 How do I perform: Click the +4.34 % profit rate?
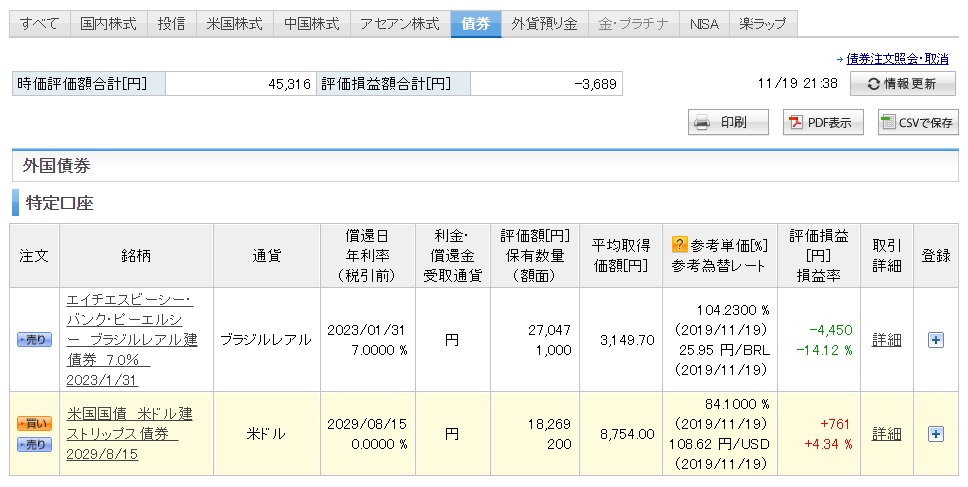tap(828, 444)
